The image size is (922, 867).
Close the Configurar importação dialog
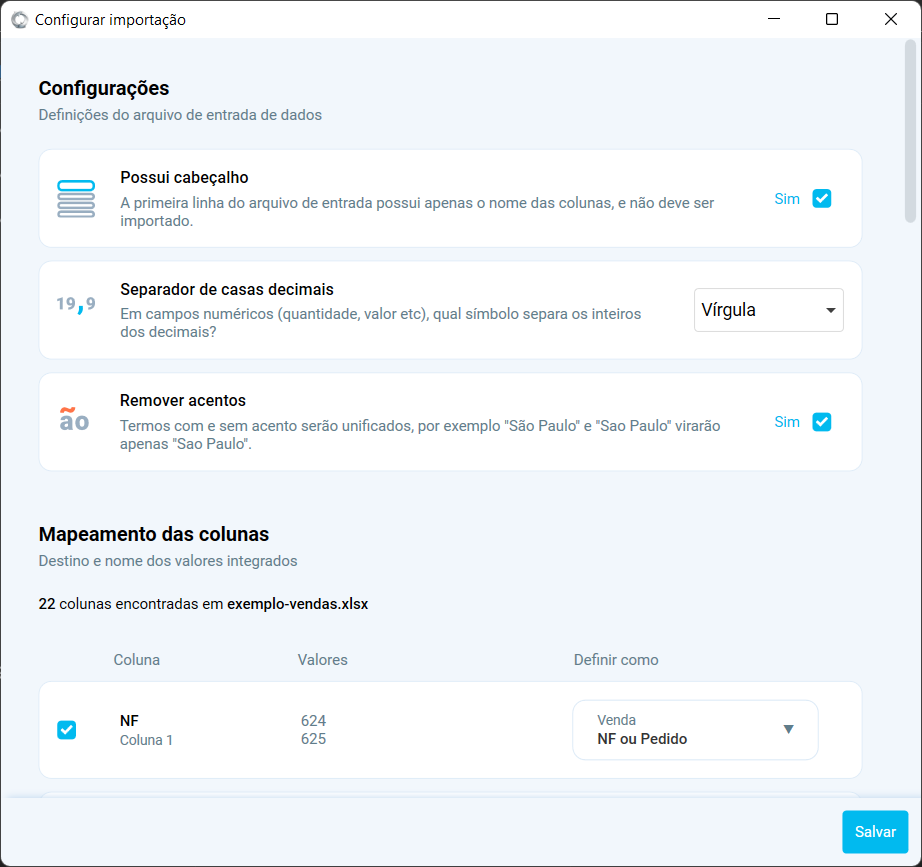(x=891, y=19)
